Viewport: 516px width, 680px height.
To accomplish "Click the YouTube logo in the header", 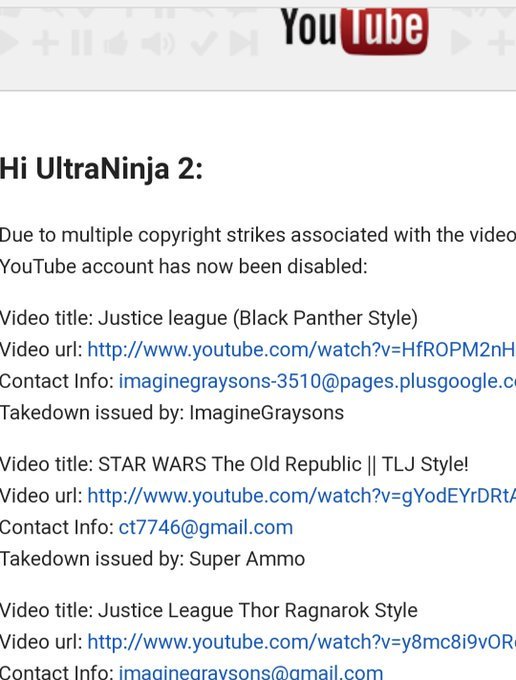I will 354,30.
